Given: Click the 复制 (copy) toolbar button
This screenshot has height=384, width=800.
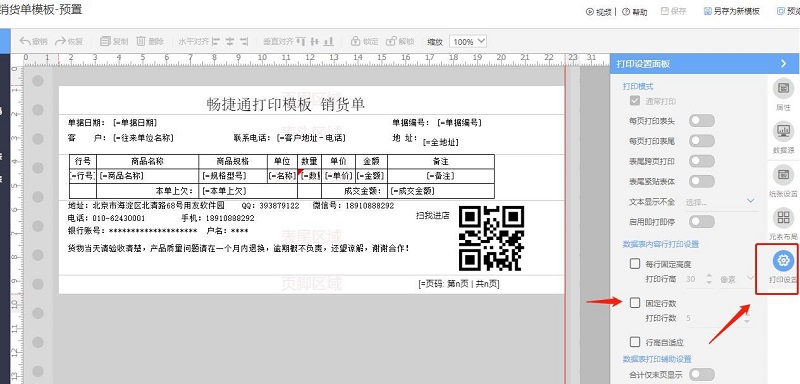Looking at the screenshot, I should click(114, 41).
